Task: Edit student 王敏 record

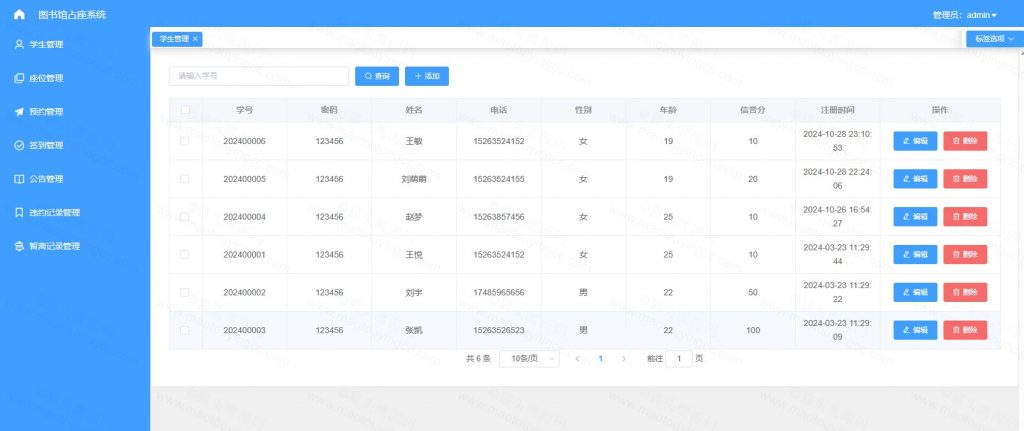Action: pyautogui.click(x=915, y=141)
